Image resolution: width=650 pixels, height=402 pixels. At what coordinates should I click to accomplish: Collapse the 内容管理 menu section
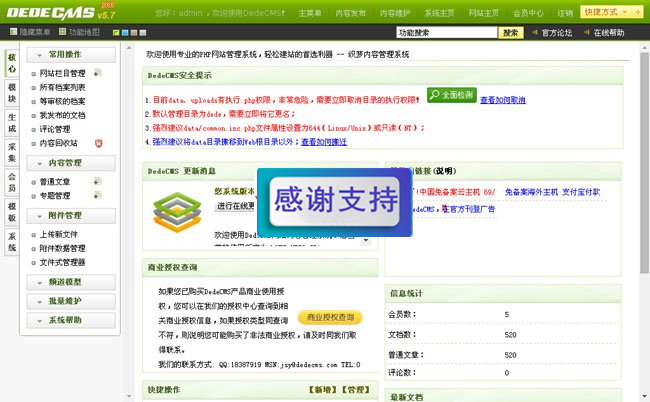tap(71, 163)
